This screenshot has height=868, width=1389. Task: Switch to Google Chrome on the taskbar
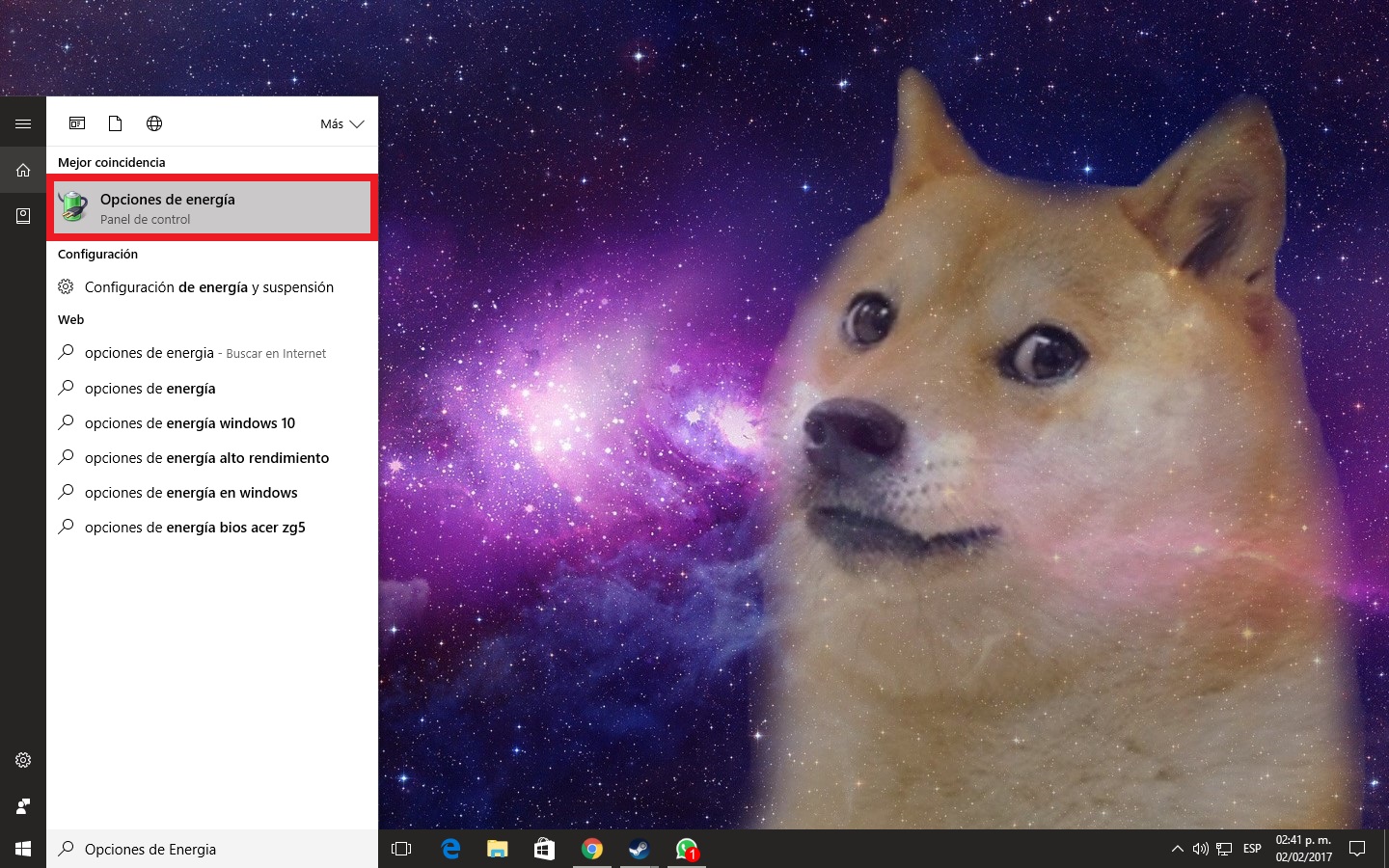click(591, 849)
